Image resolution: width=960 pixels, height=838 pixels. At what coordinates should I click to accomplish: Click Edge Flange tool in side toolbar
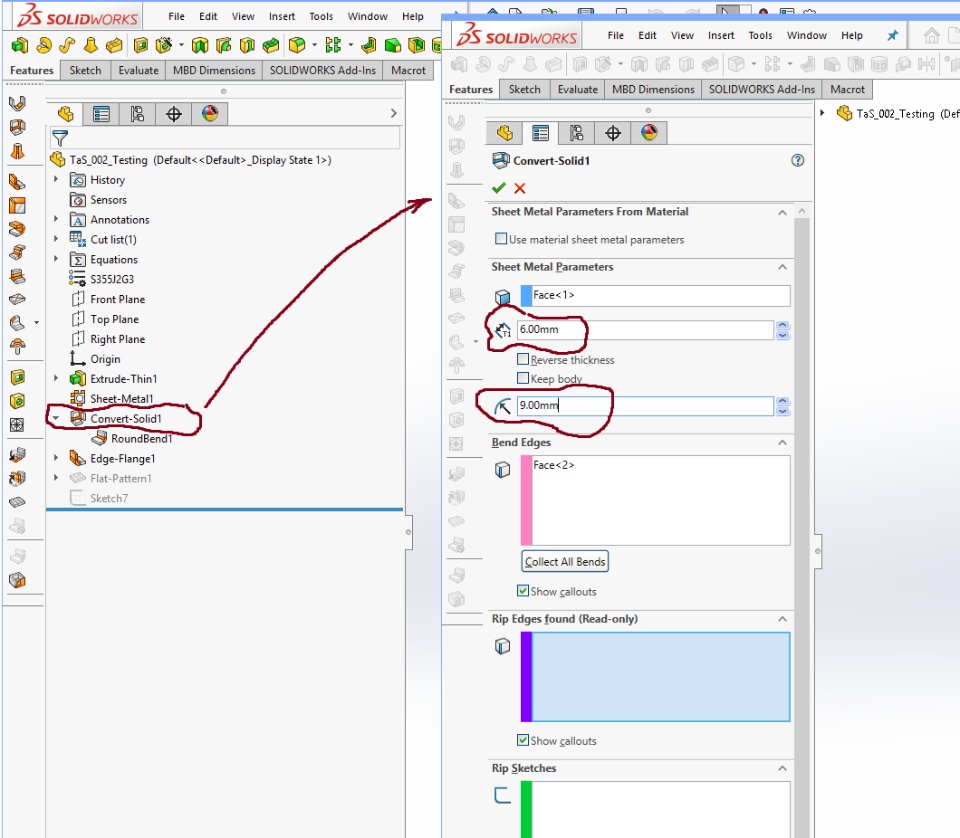tap(17, 182)
